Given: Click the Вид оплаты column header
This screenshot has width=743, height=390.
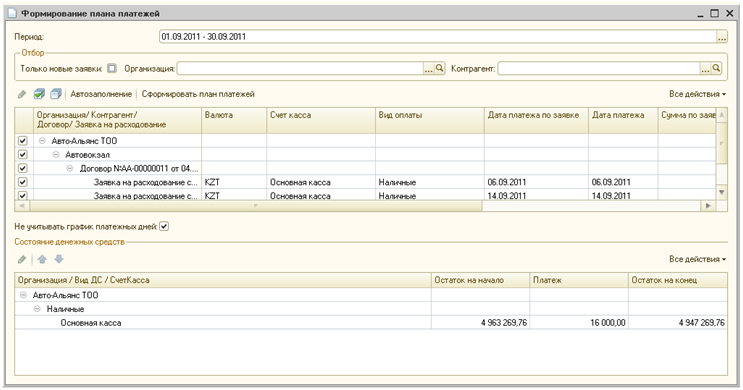Looking at the screenshot, I should pyautogui.click(x=430, y=120).
